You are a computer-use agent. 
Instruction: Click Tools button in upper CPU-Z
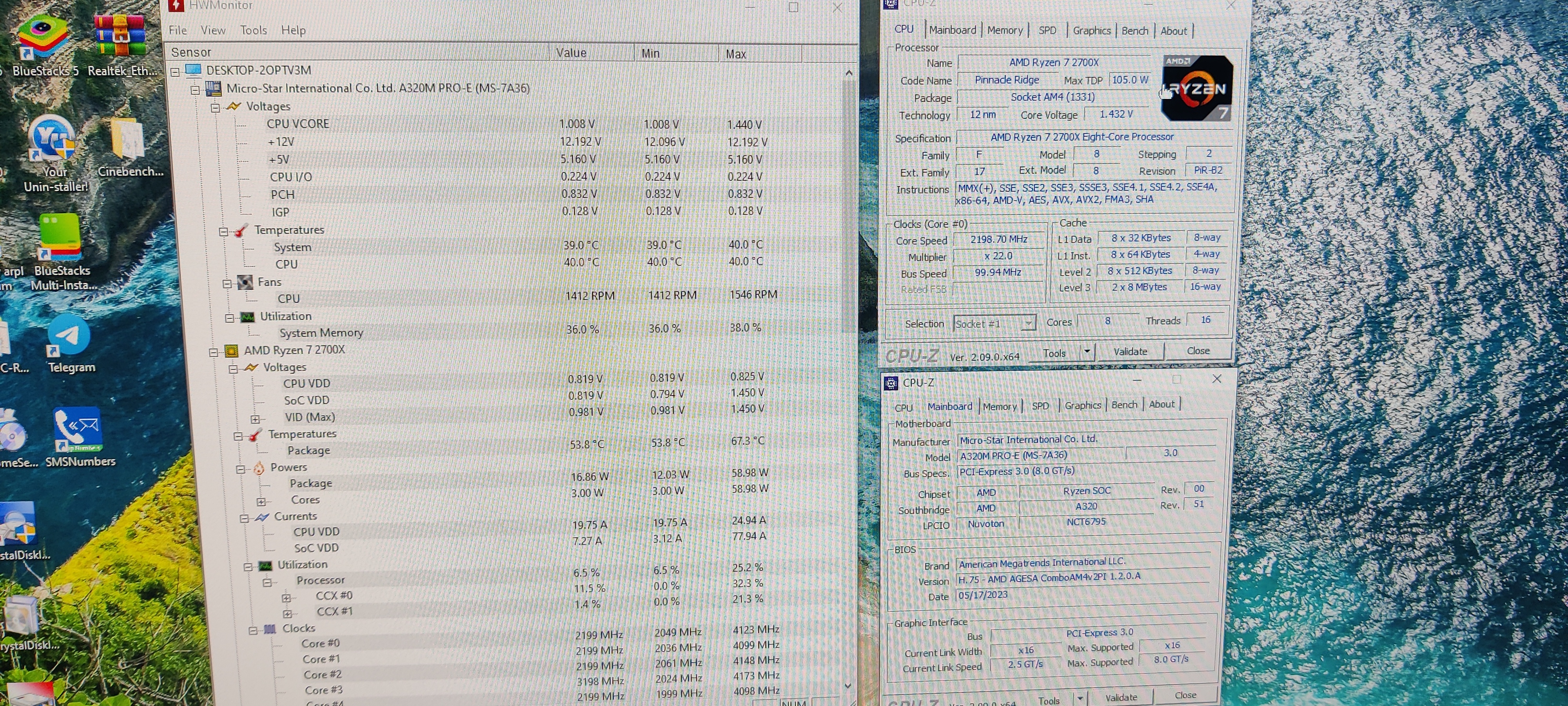[1054, 353]
